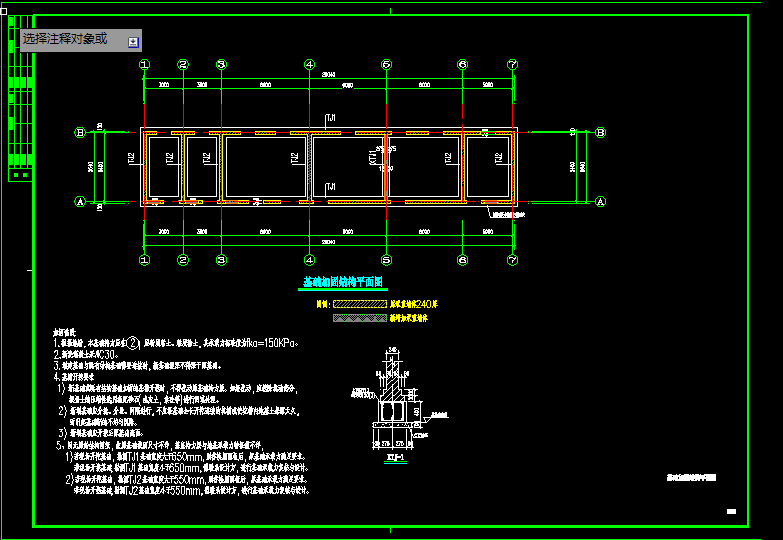Click the left axis bubble A
The image size is (783, 540).
pyautogui.click(x=80, y=201)
